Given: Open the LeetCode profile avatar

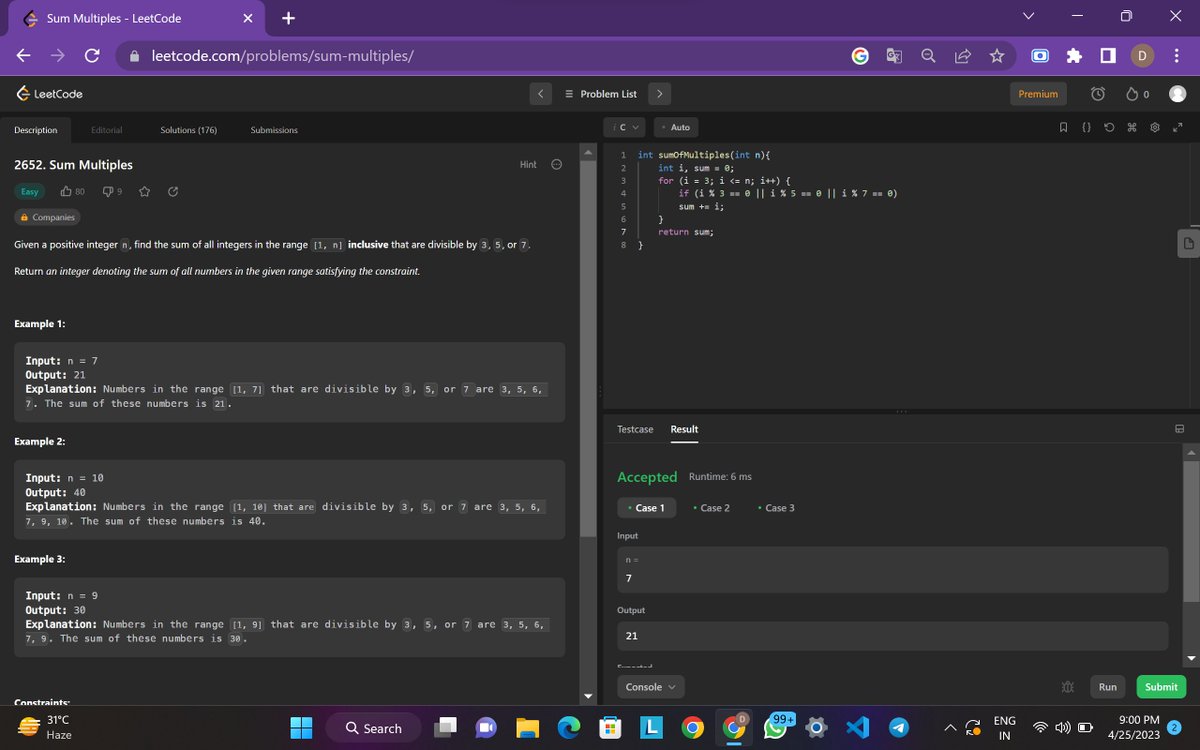Looking at the screenshot, I should [x=1177, y=94].
